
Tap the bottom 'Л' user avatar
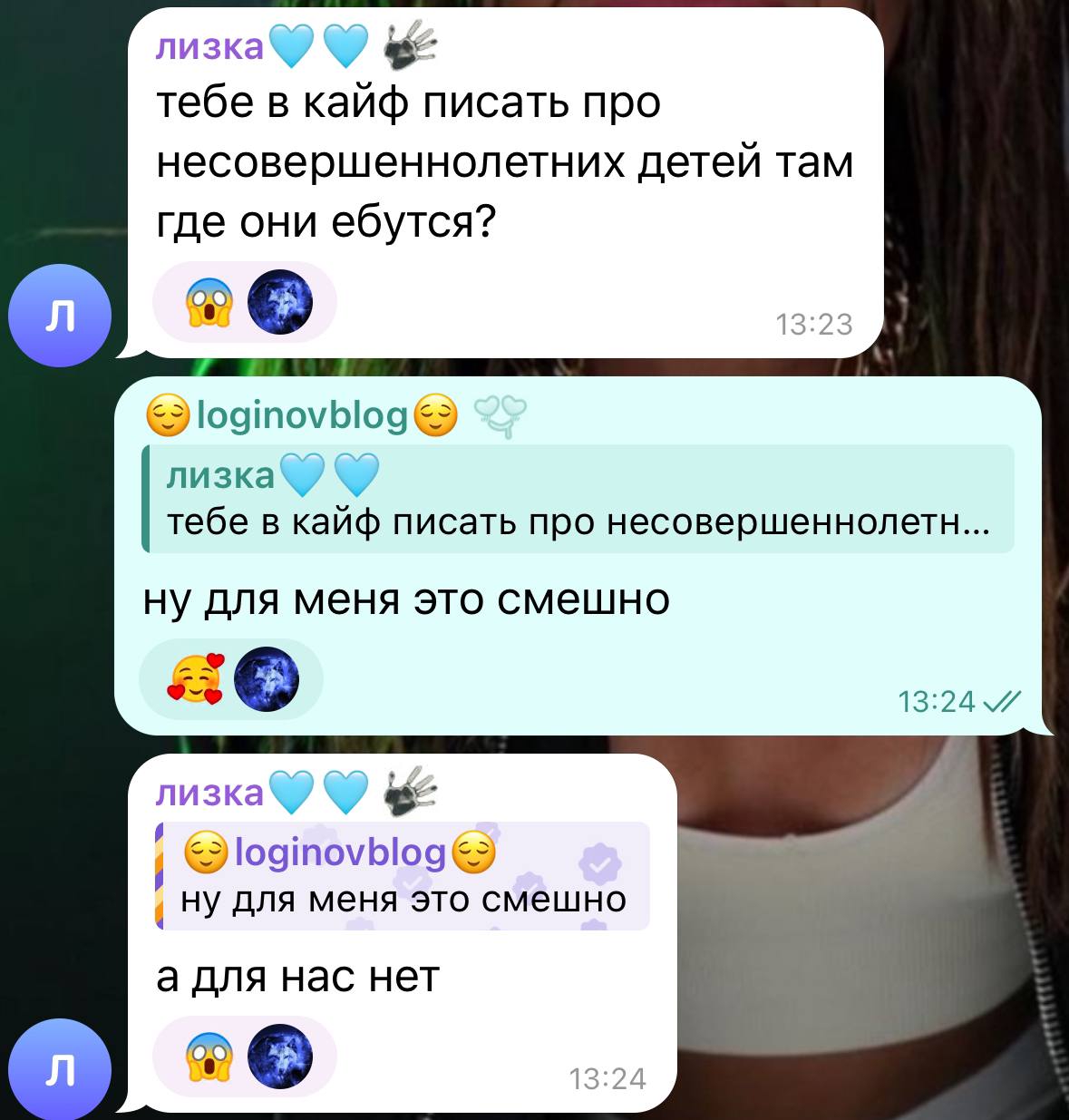(59, 1068)
